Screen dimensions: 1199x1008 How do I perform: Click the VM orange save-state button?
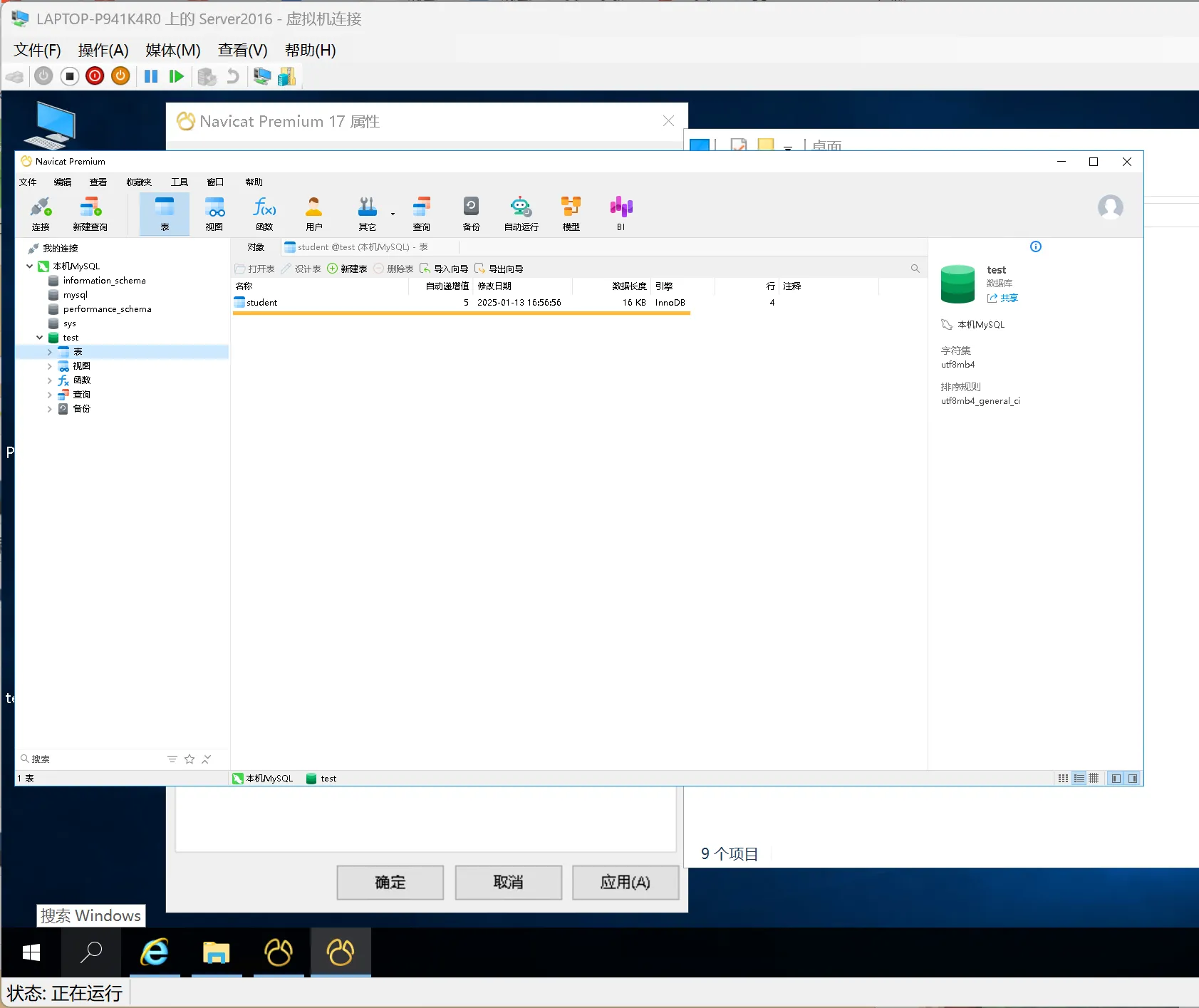click(121, 76)
